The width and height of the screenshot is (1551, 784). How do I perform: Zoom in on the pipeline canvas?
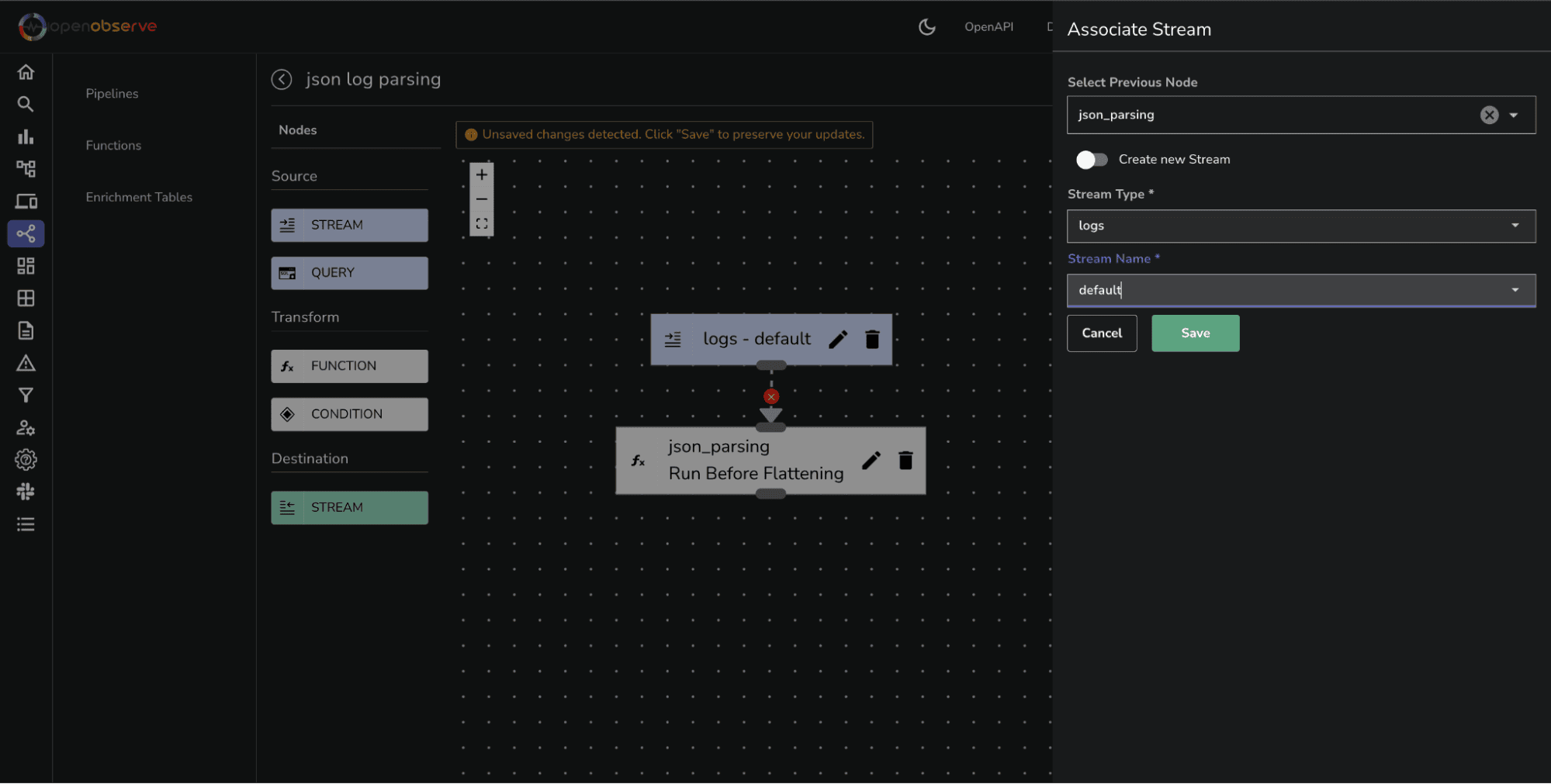(481, 174)
